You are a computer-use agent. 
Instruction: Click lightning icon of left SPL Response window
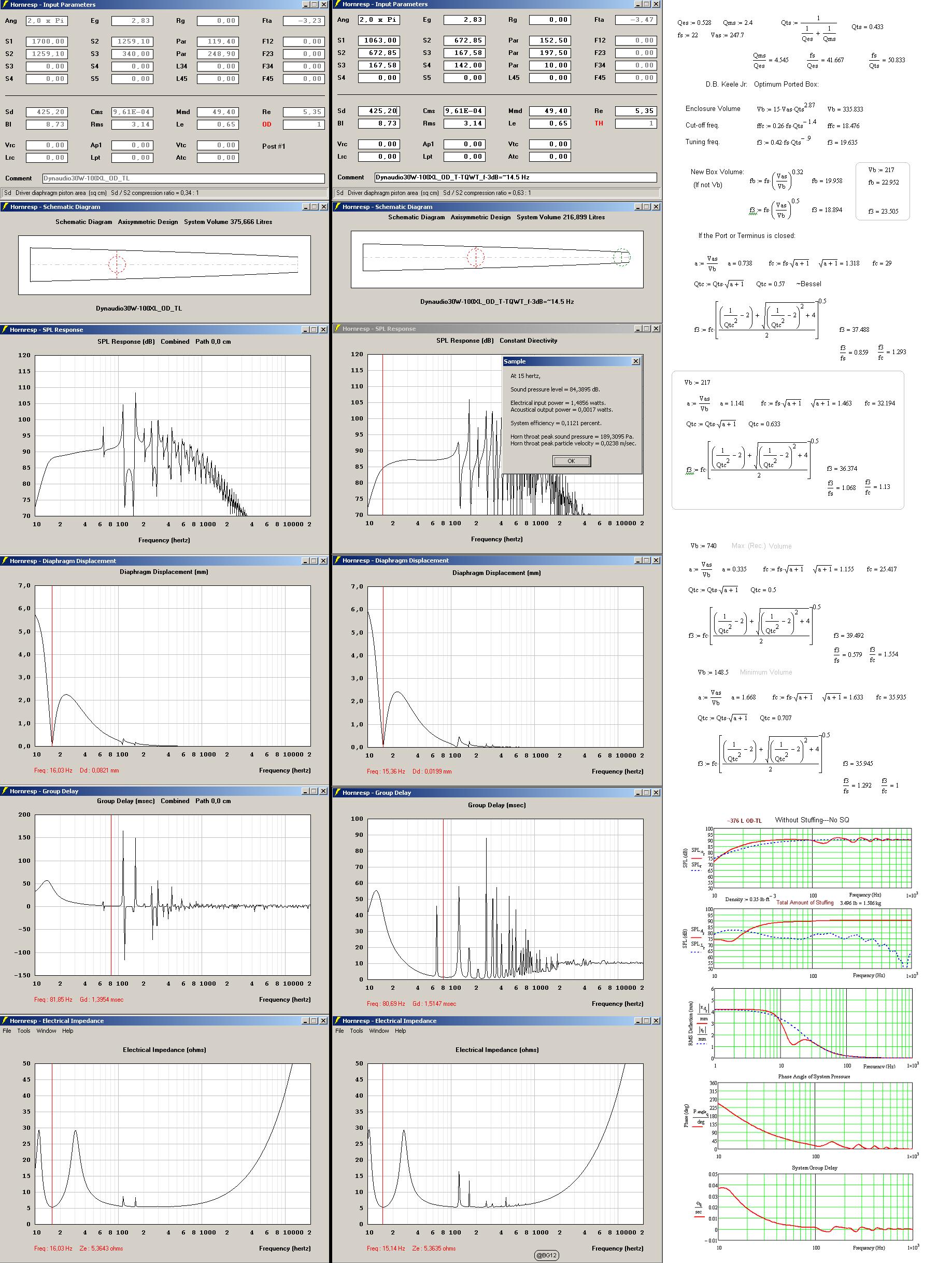point(5,329)
